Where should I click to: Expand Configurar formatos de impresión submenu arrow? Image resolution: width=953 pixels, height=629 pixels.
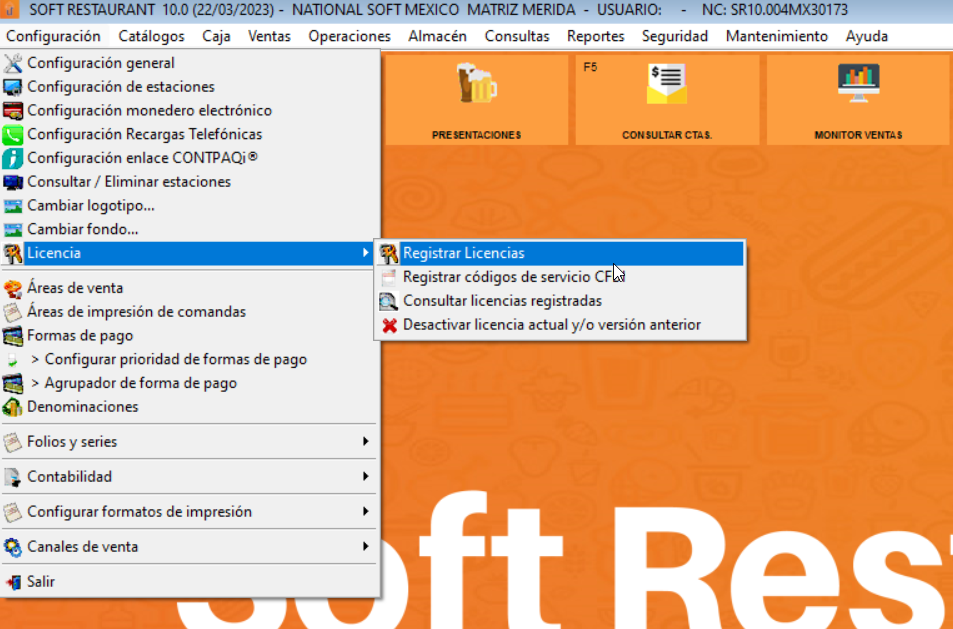[365, 511]
